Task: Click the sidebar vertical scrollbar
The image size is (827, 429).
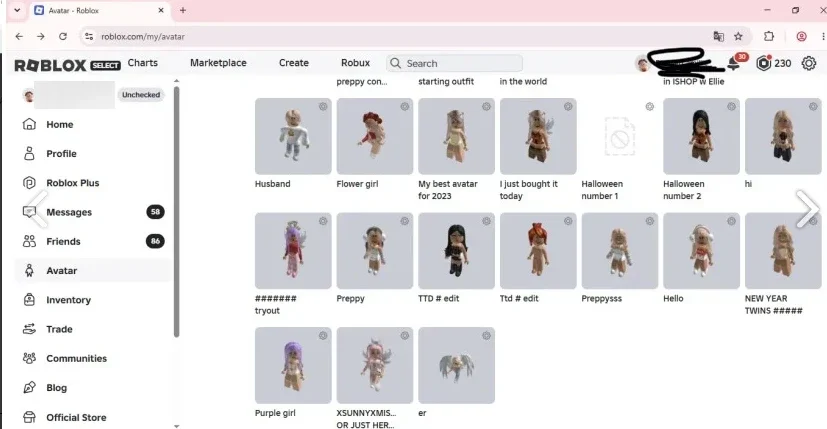Action: (176, 211)
